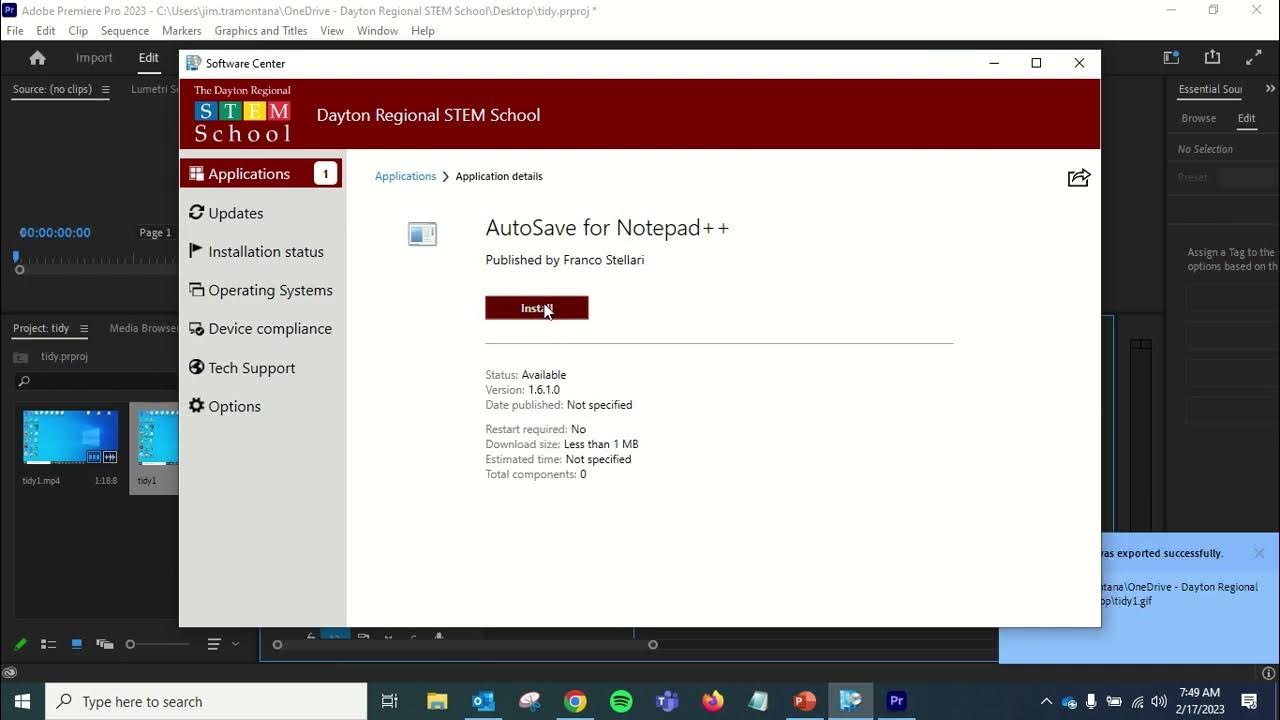The image size is (1280, 720).
Task: Click the Premiere Quick Export icon
Action: coord(1212,58)
